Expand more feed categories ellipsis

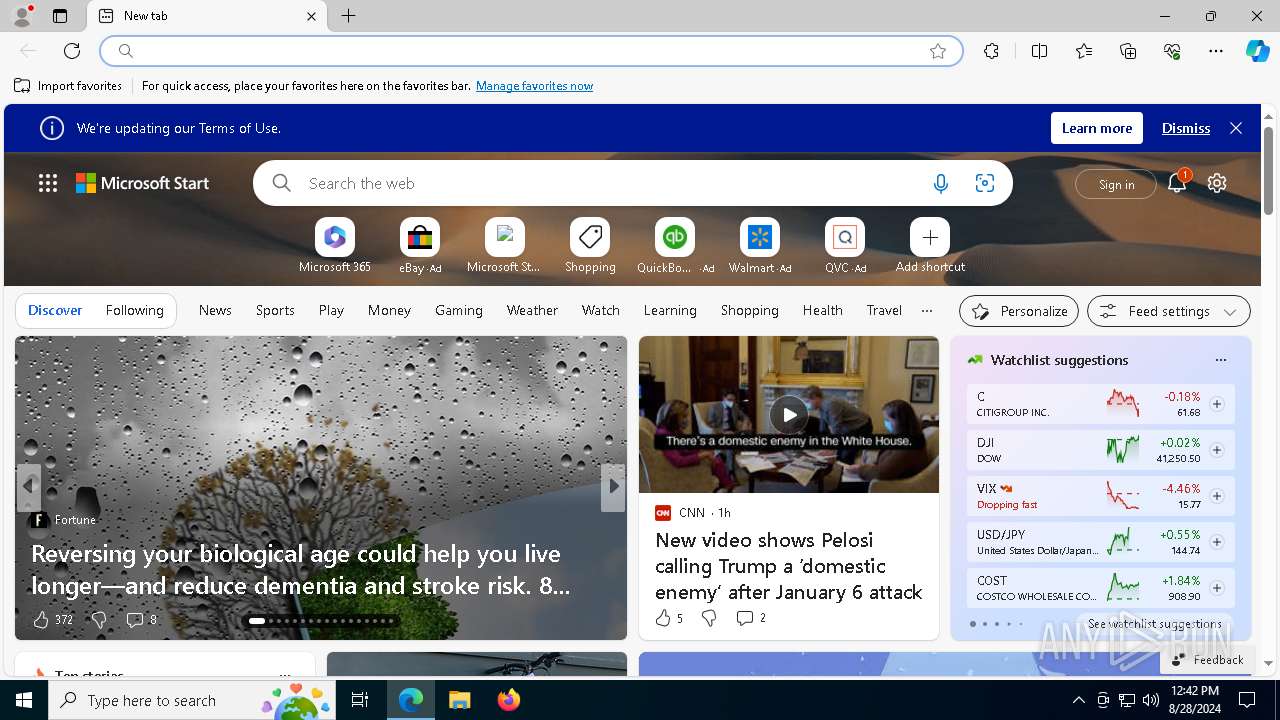coord(927,311)
